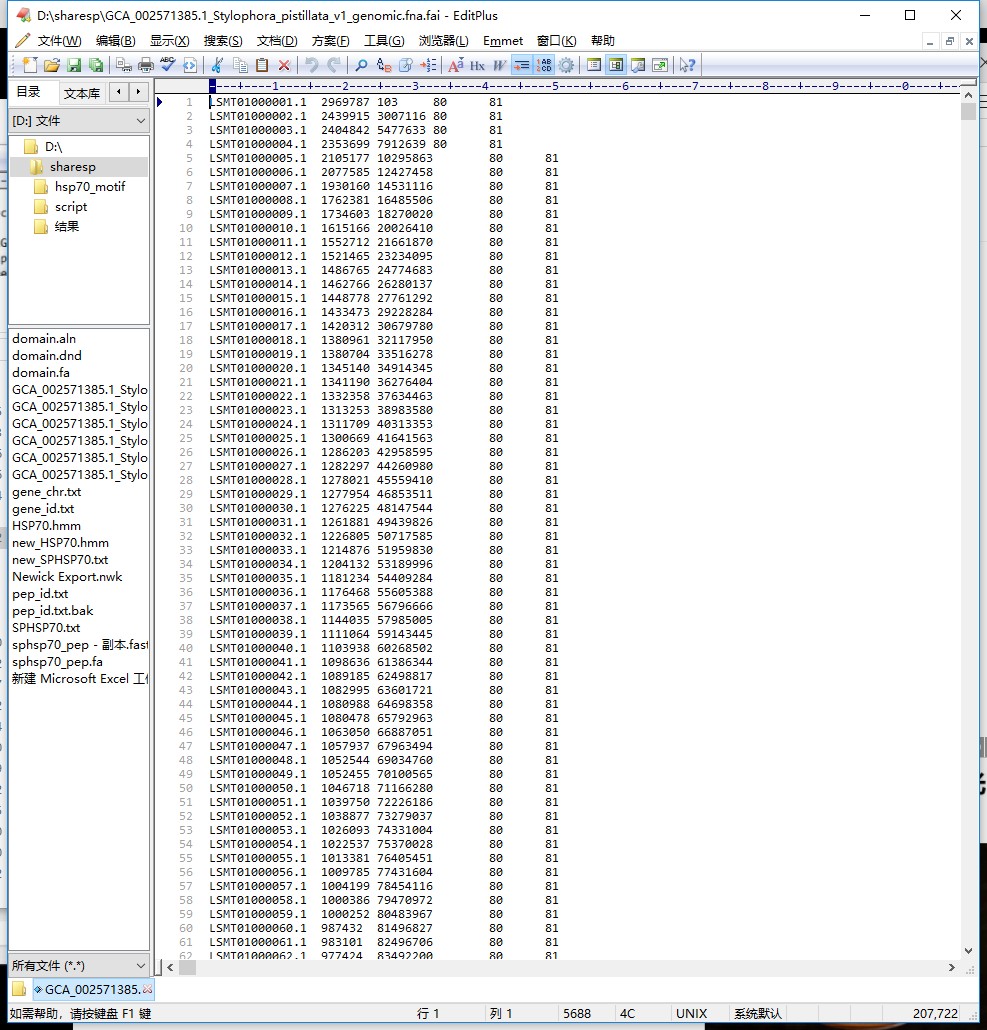Viewport: 987px width, 1030px height.
Task: Switch to the 文本库 tab
Action: [81, 93]
